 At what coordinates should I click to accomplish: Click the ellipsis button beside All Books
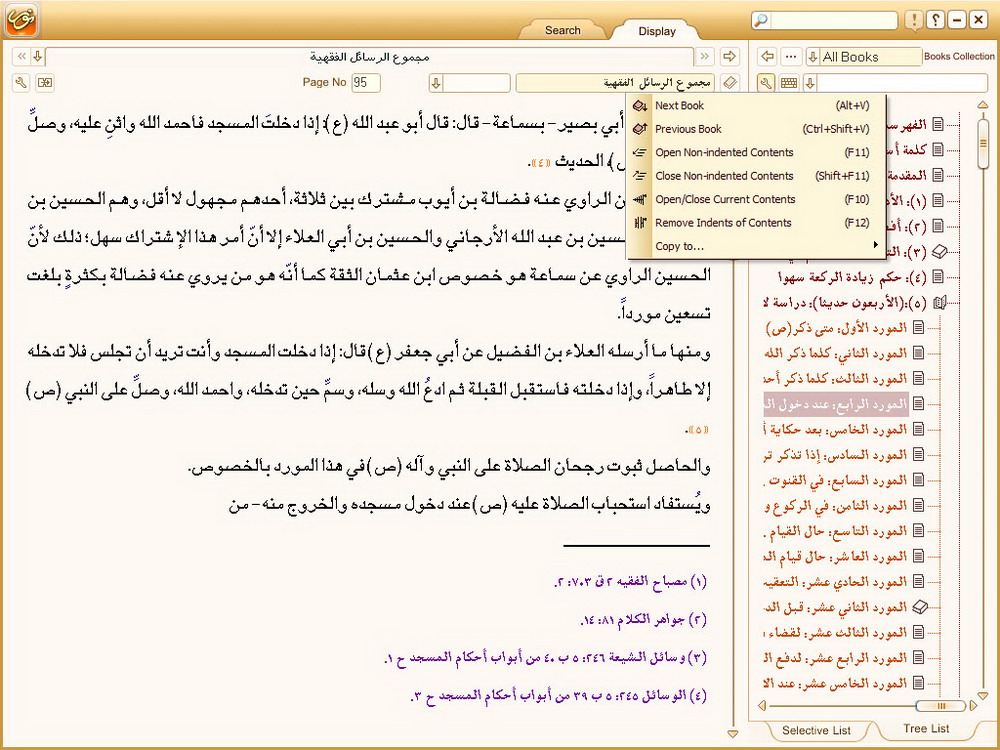tap(791, 56)
